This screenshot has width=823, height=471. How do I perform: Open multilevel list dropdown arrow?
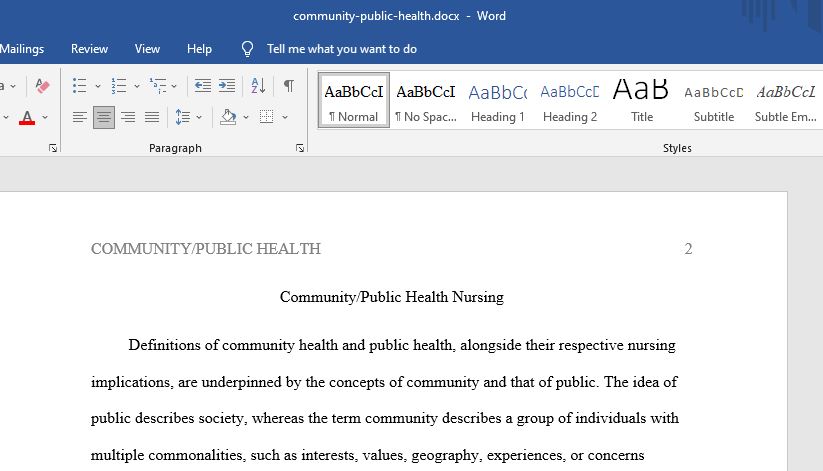(174, 86)
